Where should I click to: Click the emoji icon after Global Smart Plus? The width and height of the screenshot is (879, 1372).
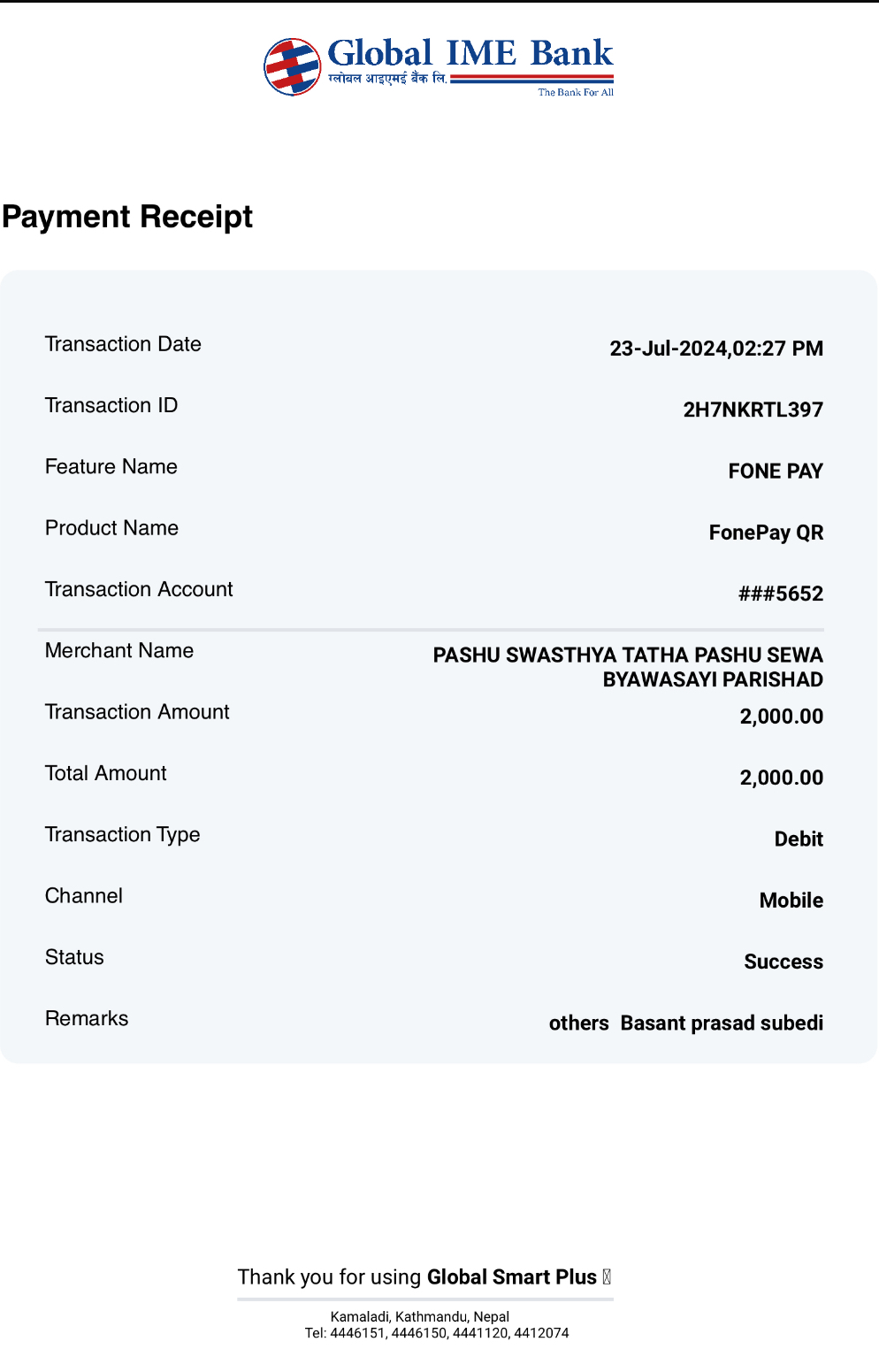point(607,1276)
